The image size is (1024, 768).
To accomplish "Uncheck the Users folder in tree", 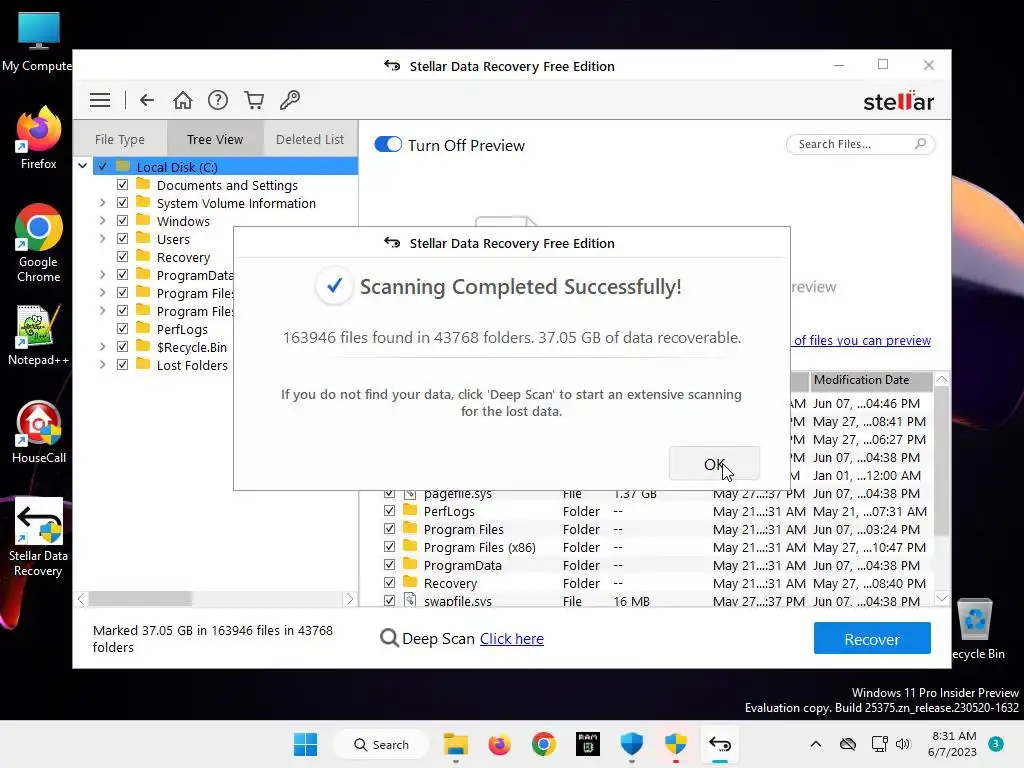I will pyautogui.click(x=122, y=239).
